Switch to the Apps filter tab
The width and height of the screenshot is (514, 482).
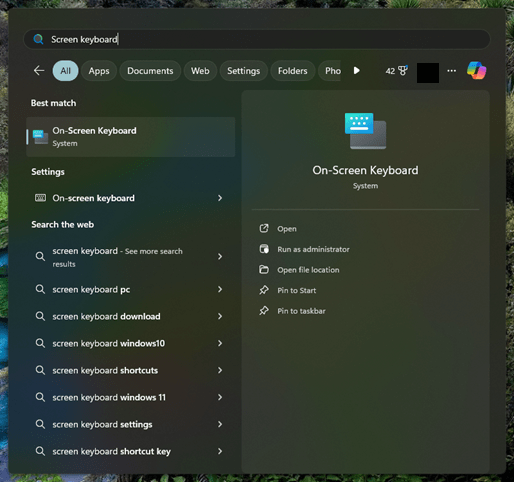tap(99, 71)
